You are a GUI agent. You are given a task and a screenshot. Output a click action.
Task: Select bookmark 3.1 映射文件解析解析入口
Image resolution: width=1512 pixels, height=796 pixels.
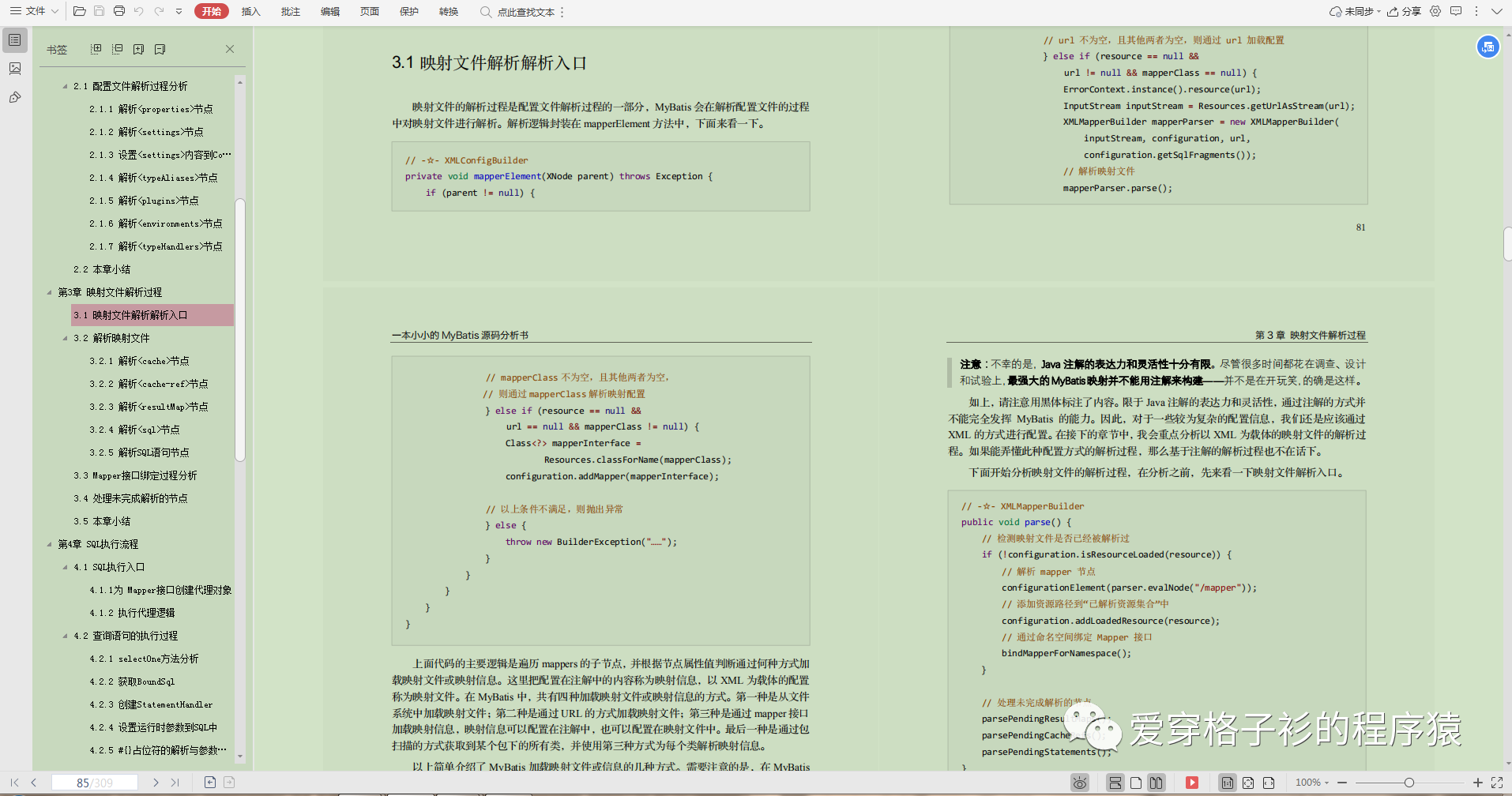(152, 315)
